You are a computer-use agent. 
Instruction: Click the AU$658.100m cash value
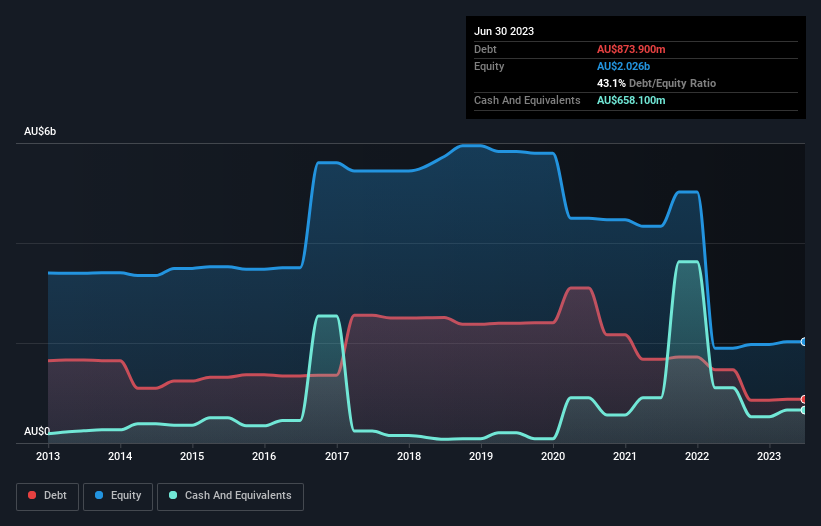pyautogui.click(x=631, y=100)
